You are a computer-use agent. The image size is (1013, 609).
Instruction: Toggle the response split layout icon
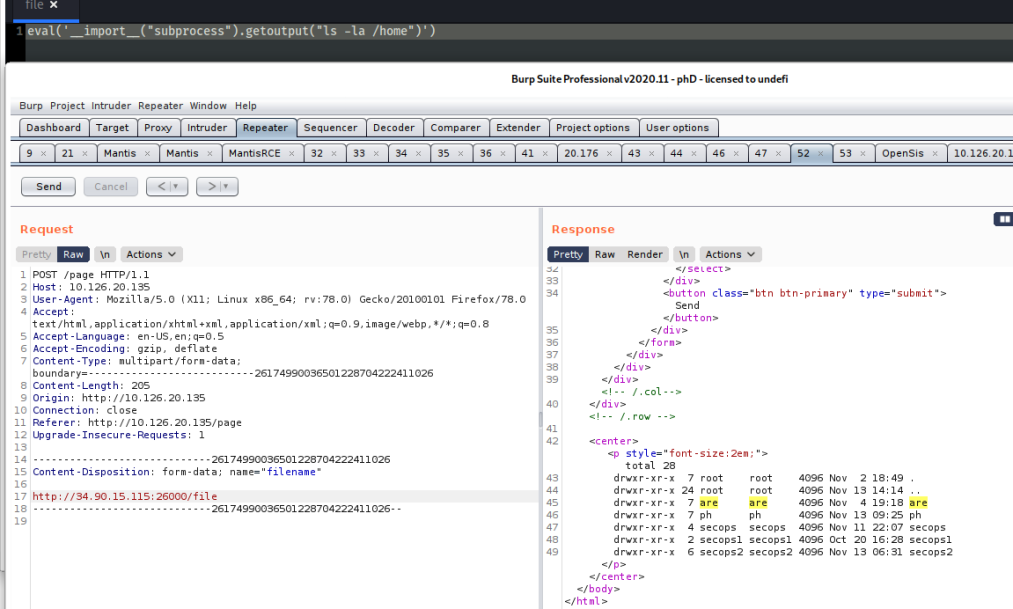click(1003, 220)
